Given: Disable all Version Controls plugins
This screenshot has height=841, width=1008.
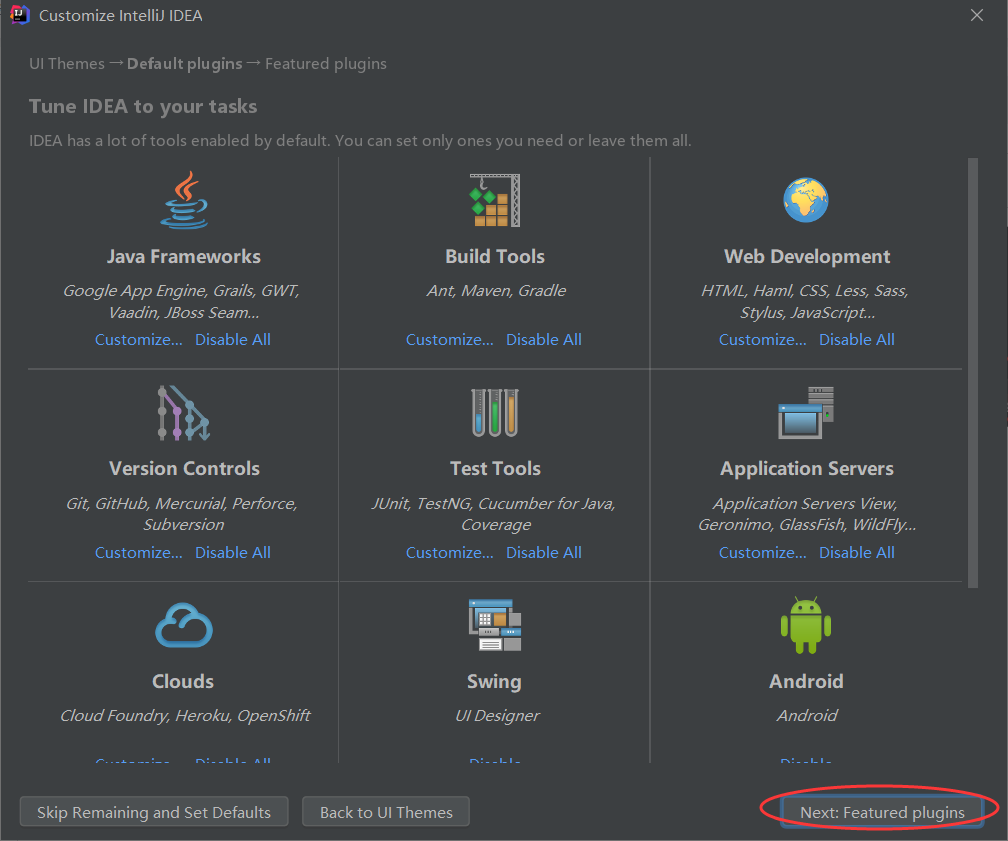Looking at the screenshot, I should [233, 552].
